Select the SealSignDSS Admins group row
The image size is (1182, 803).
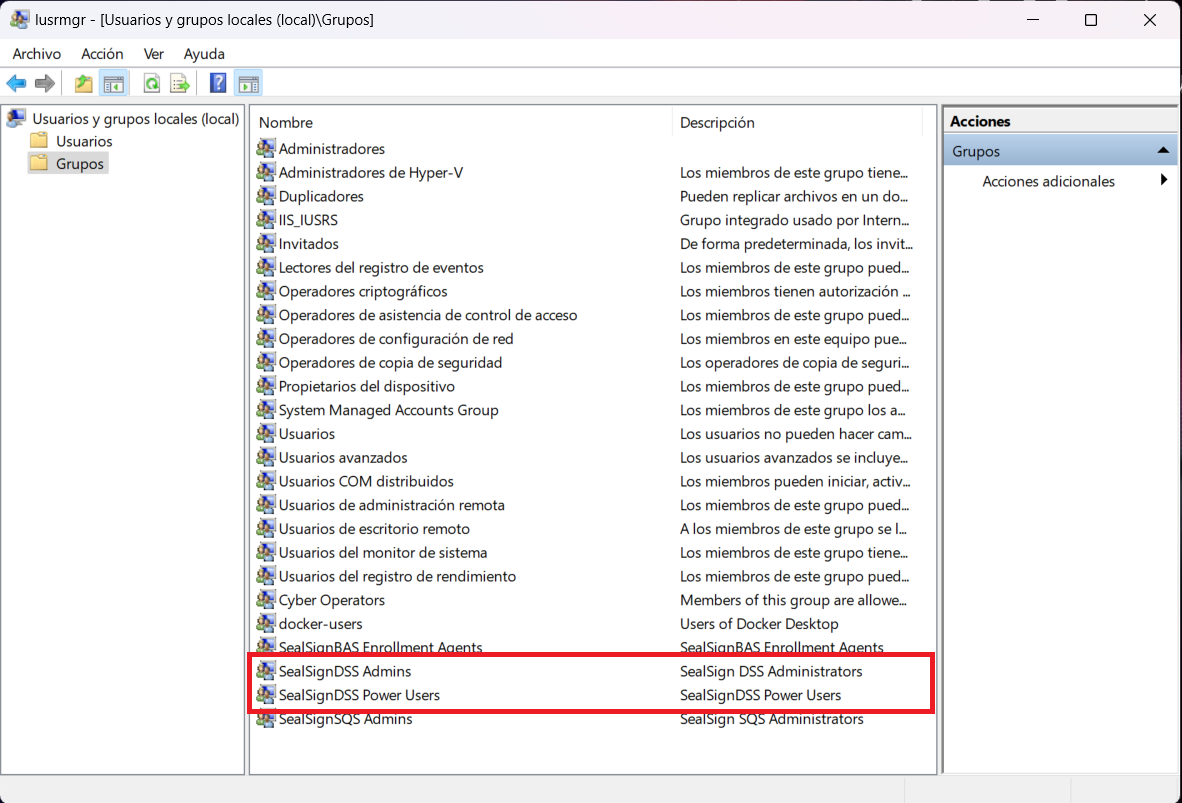click(x=344, y=671)
